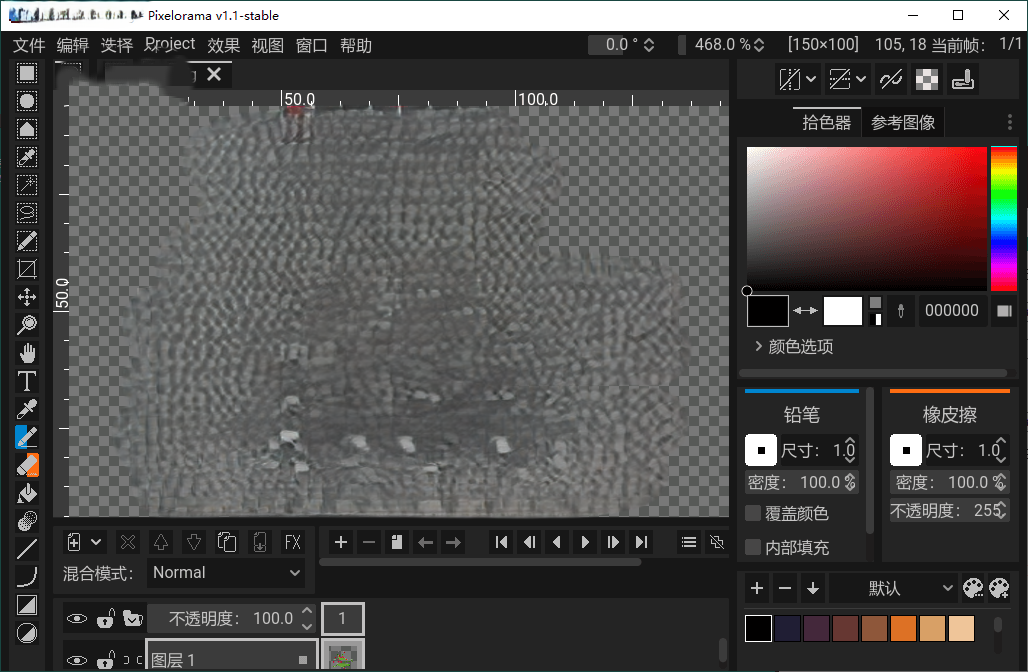The height and width of the screenshot is (672, 1028).
Task: Play the animation backwards
Action: point(557,542)
